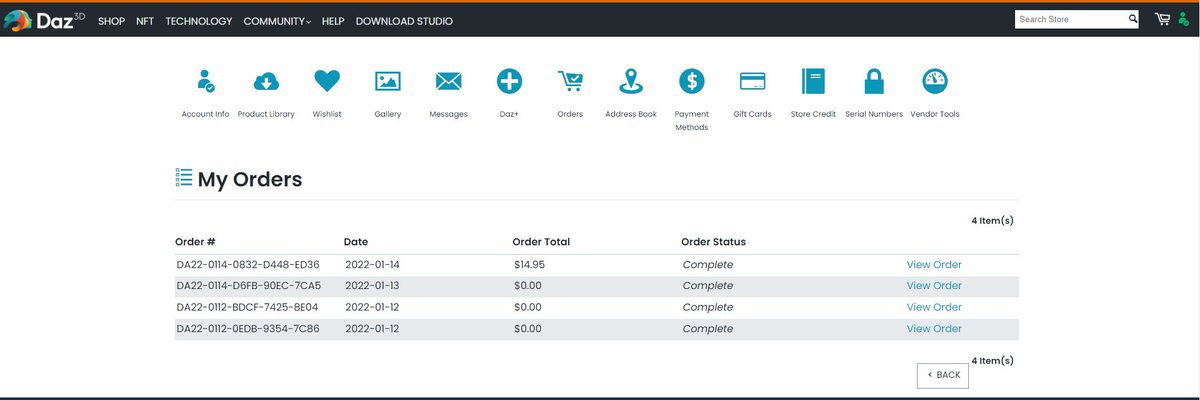Click the BACK button
1200x400 pixels.
943,375
